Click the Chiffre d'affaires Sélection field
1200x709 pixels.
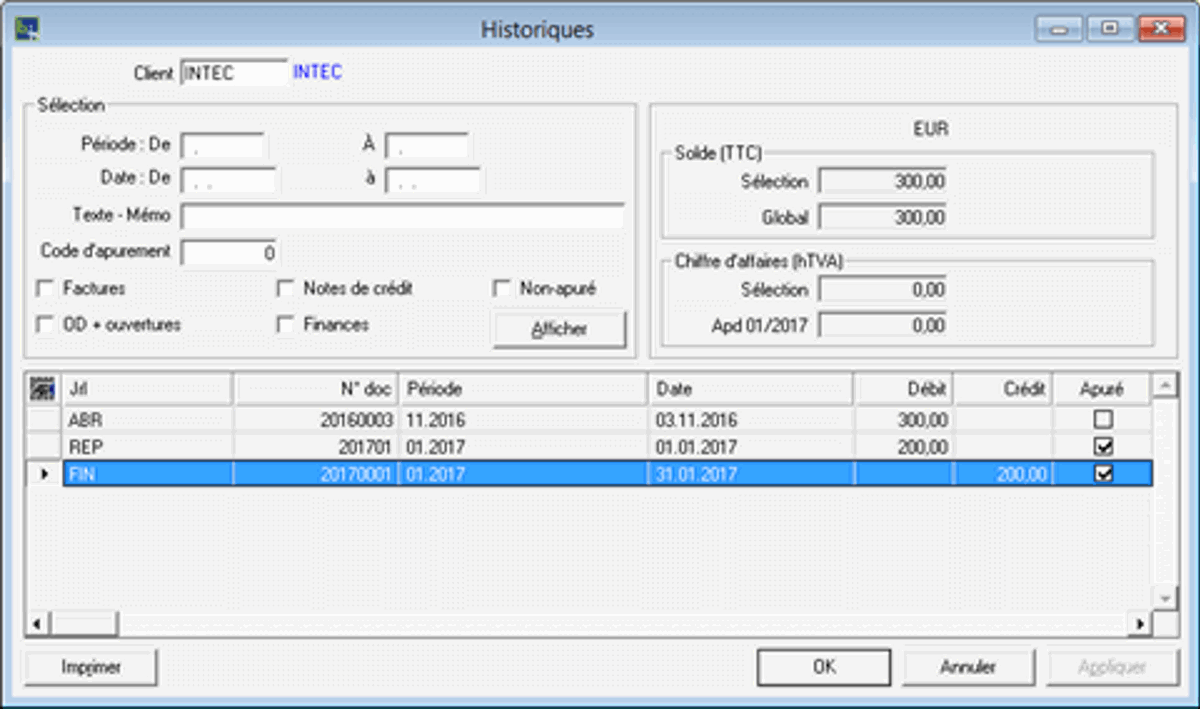point(882,290)
